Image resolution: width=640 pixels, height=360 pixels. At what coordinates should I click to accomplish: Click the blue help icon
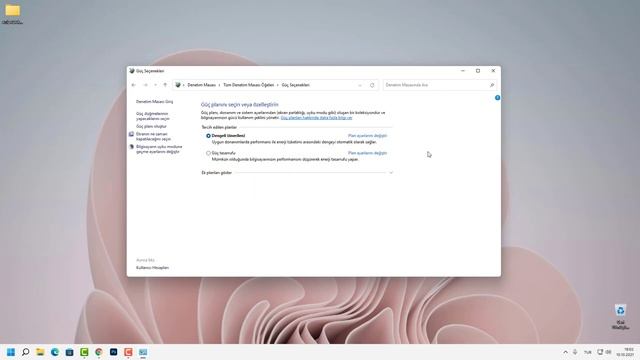click(x=497, y=98)
